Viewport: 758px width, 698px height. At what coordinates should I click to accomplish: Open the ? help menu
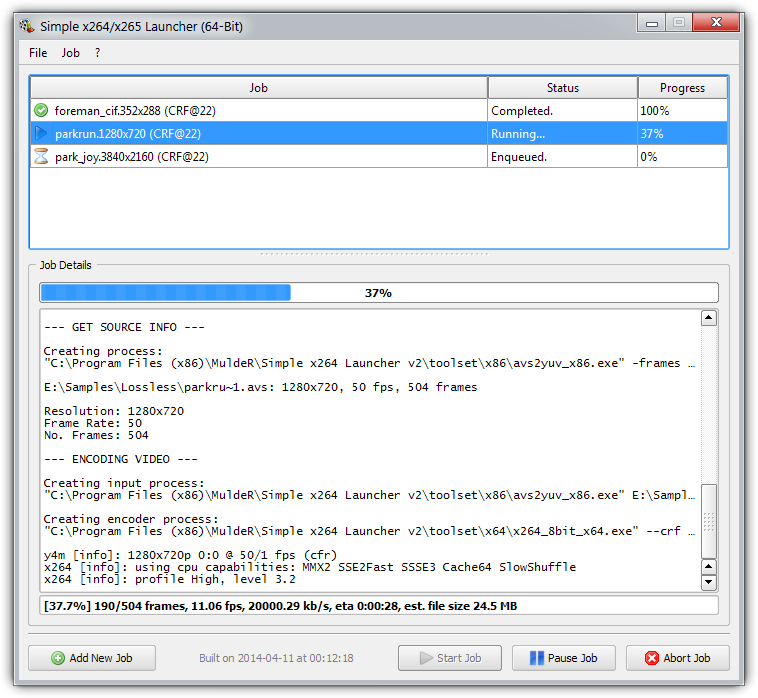point(98,53)
